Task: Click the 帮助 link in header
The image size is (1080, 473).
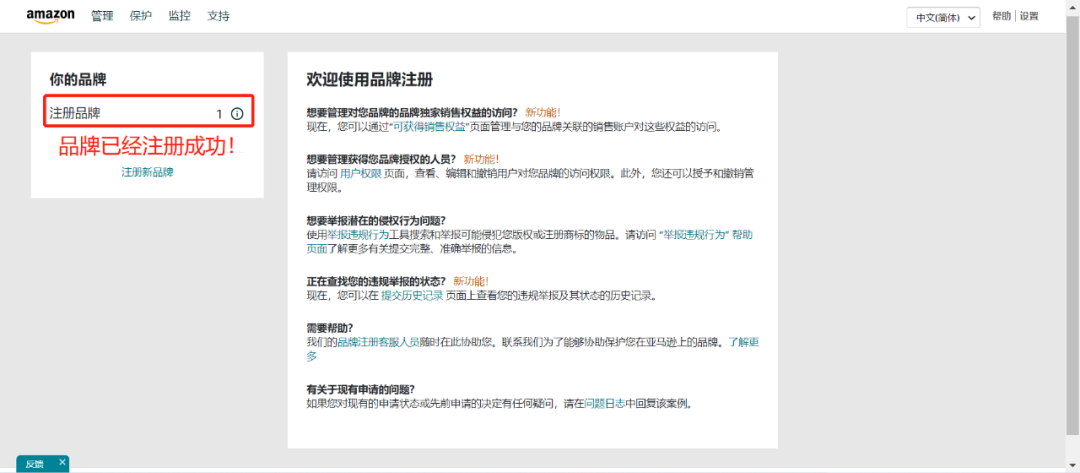Action: pos(1001,16)
